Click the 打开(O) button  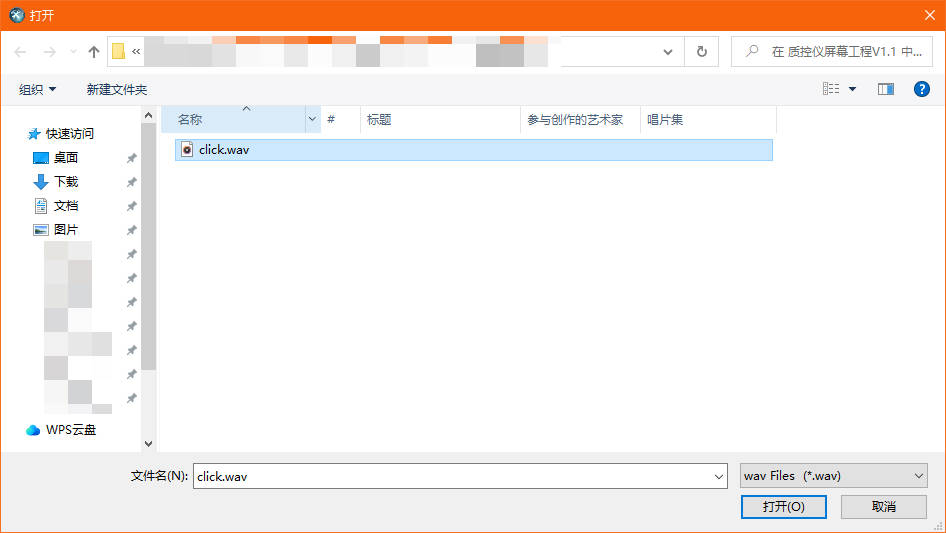click(783, 507)
